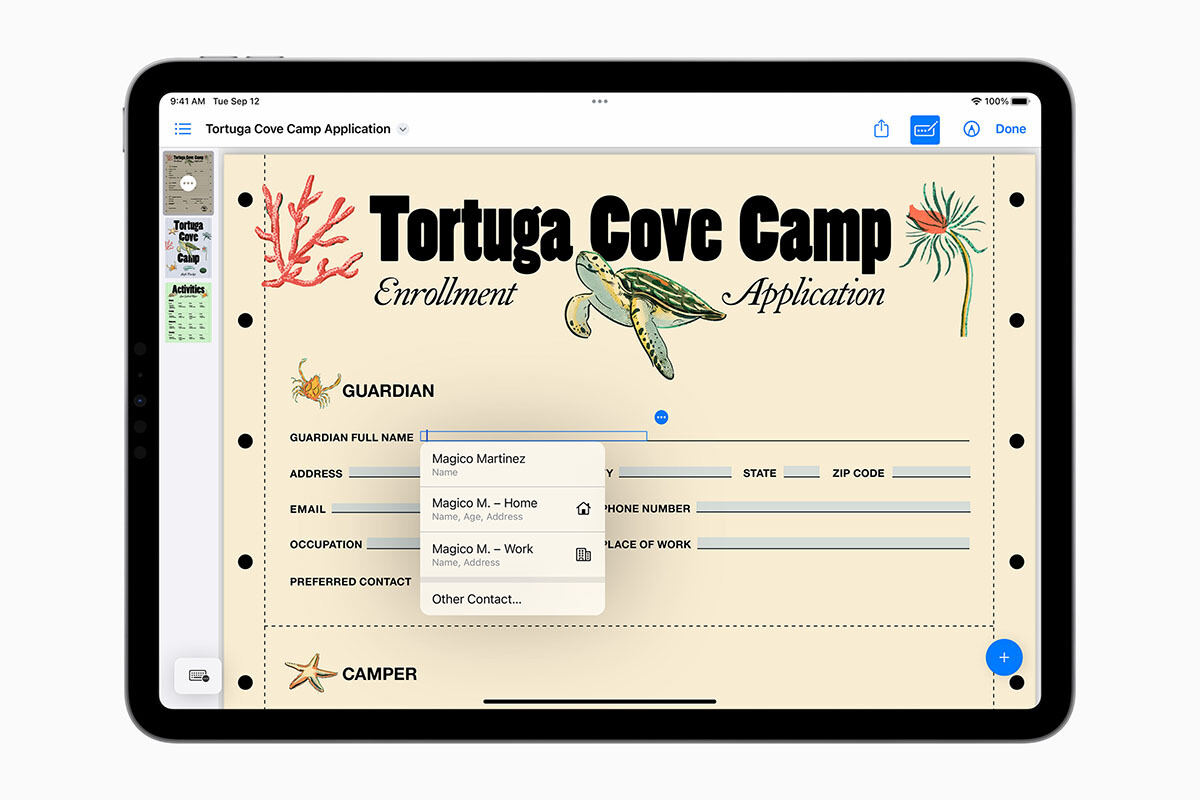
Task: Toggle the form autofill tool button
Action: point(925,129)
